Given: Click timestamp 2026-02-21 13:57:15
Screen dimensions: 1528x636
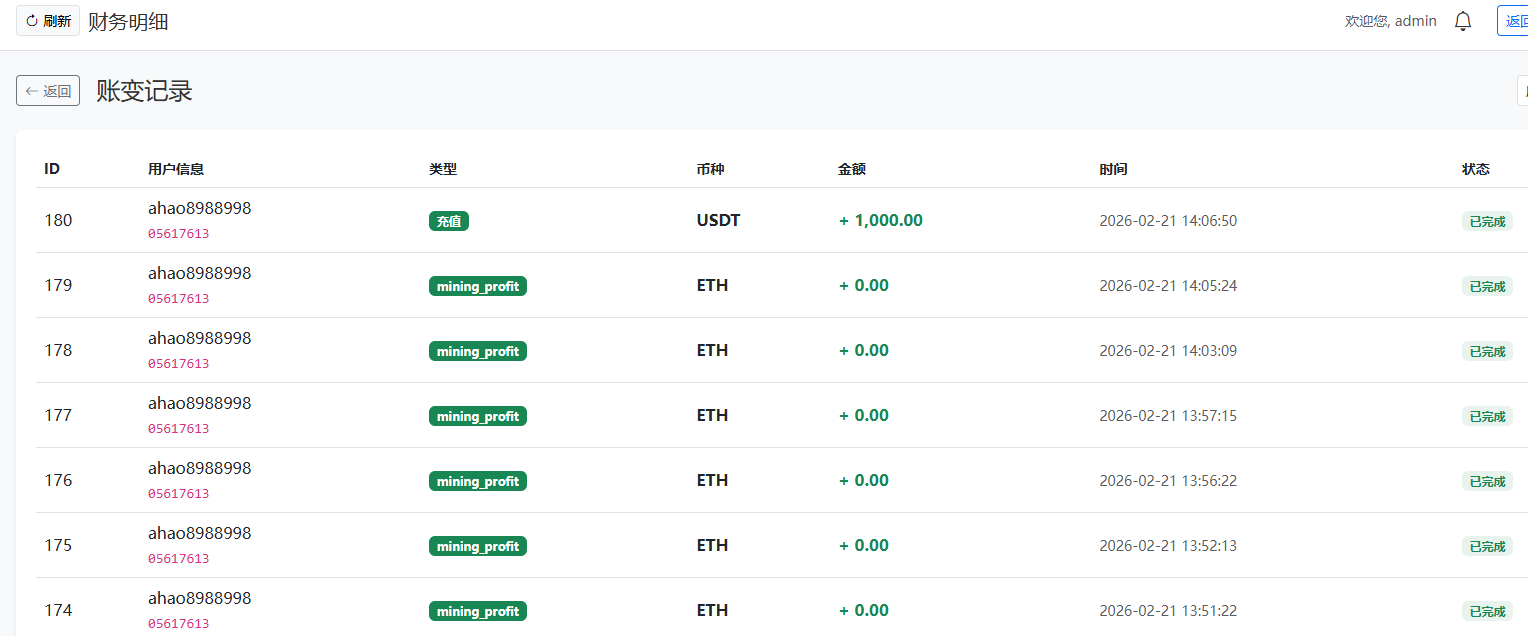Looking at the screenshot, I should tap(1168, 415).
